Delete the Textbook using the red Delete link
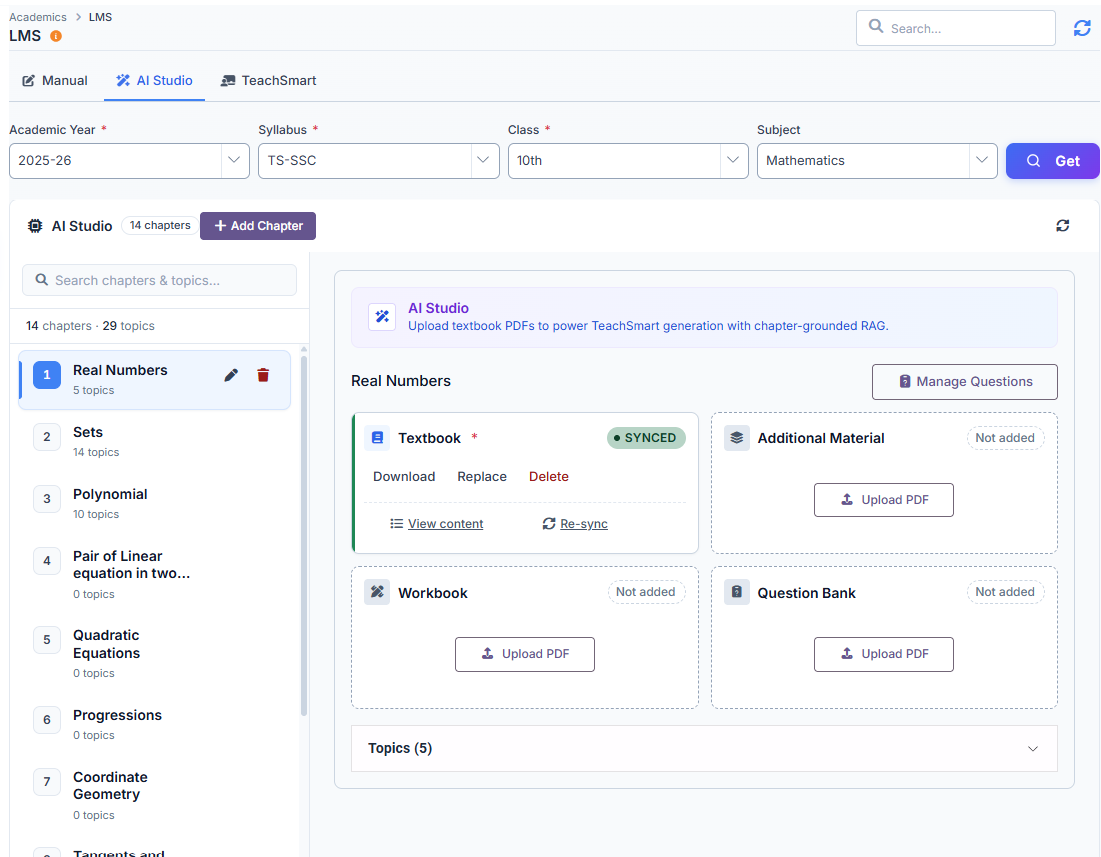Image resolution: width=1101 pixels, height=857 pixels. [548, 477]
